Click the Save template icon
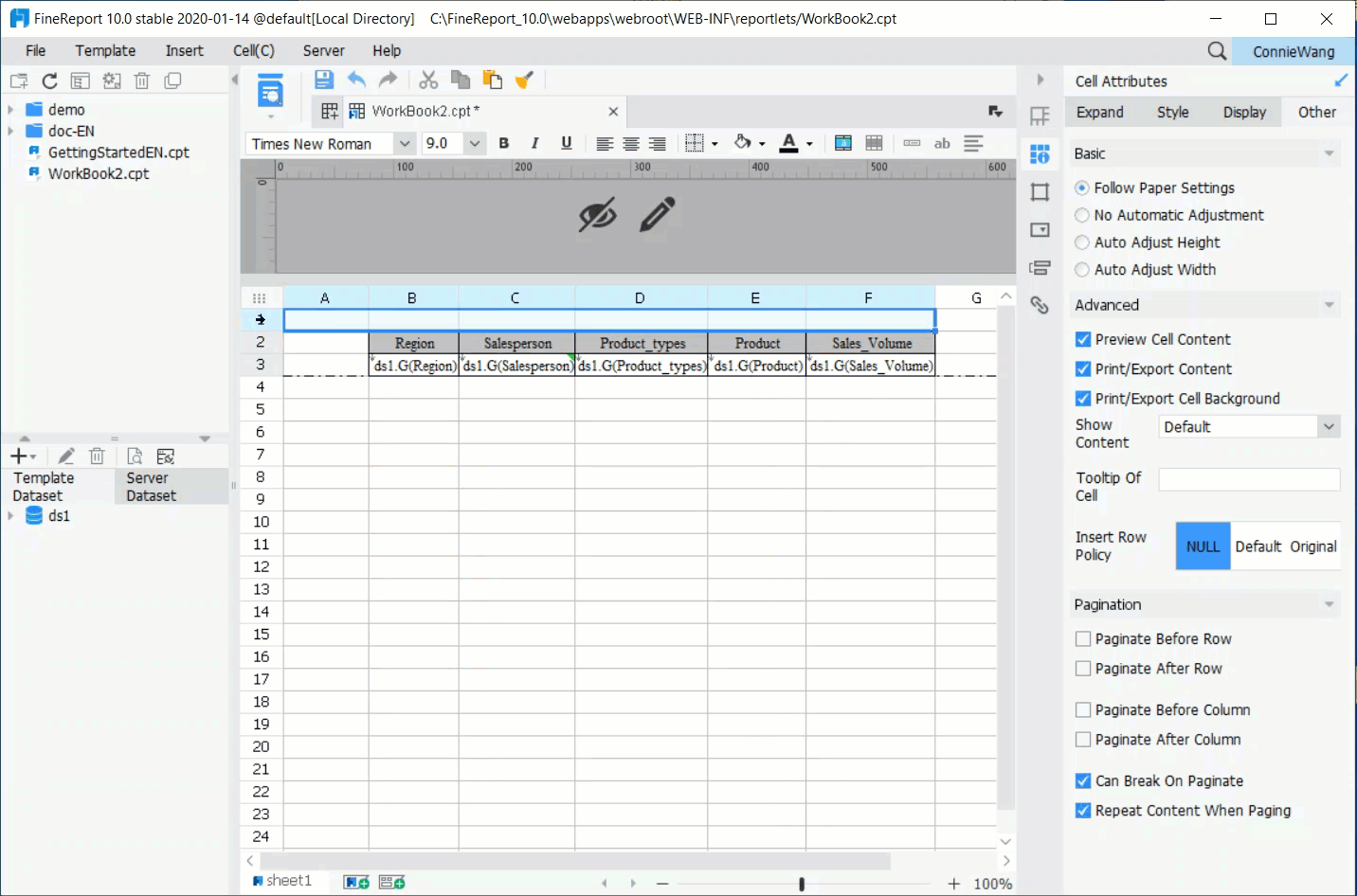This screenshot has width=1357, height=896. tap(324, 81)
